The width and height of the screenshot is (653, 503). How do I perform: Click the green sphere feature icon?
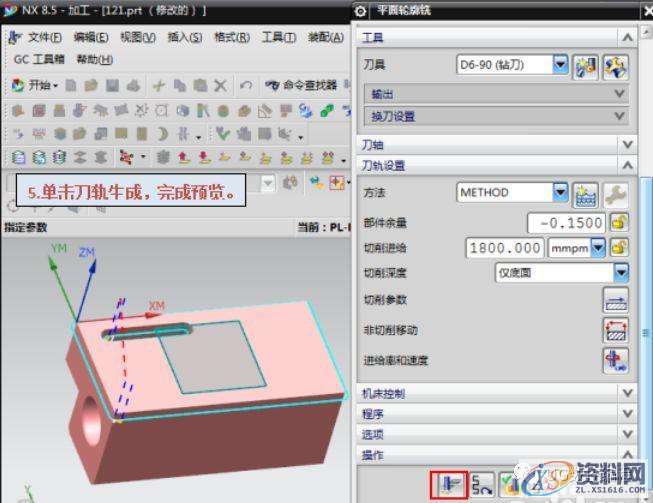pyautogui.click(x=224, y=111)
